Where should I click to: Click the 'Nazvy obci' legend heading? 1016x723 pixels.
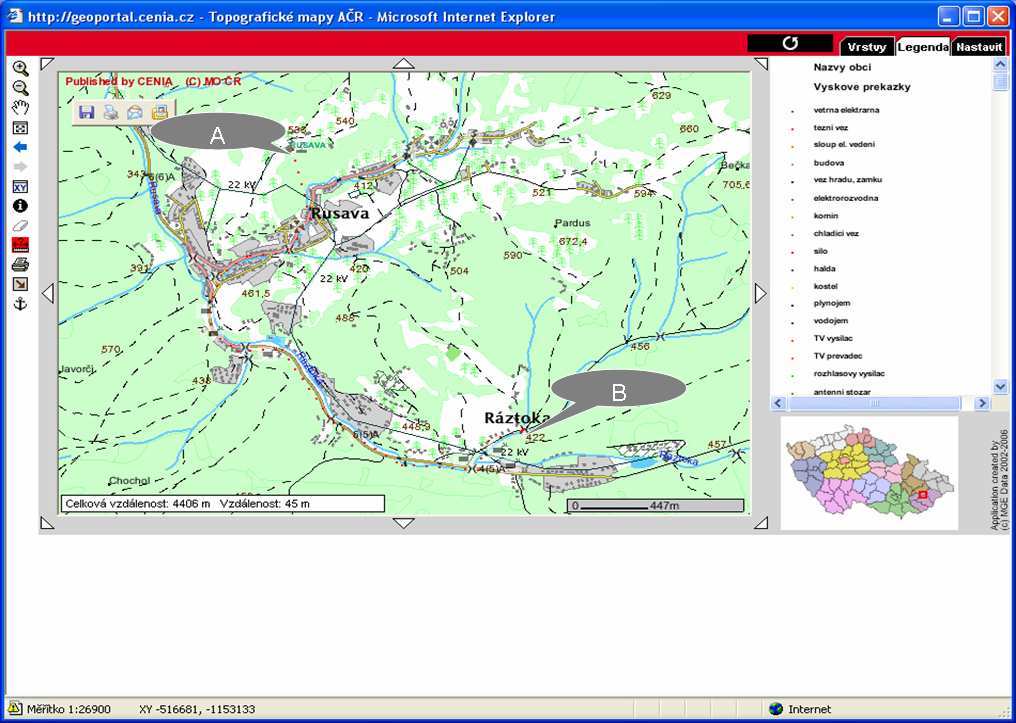click(842, 67)
